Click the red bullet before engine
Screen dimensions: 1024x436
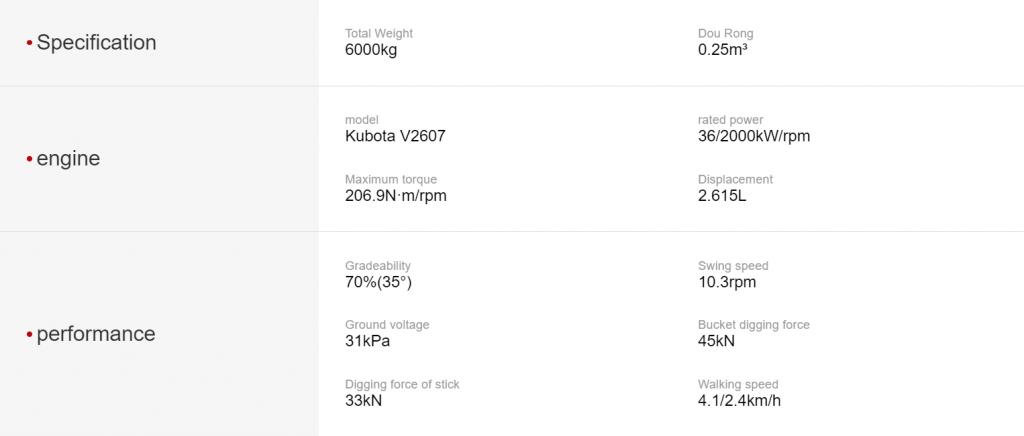(29, 159)
